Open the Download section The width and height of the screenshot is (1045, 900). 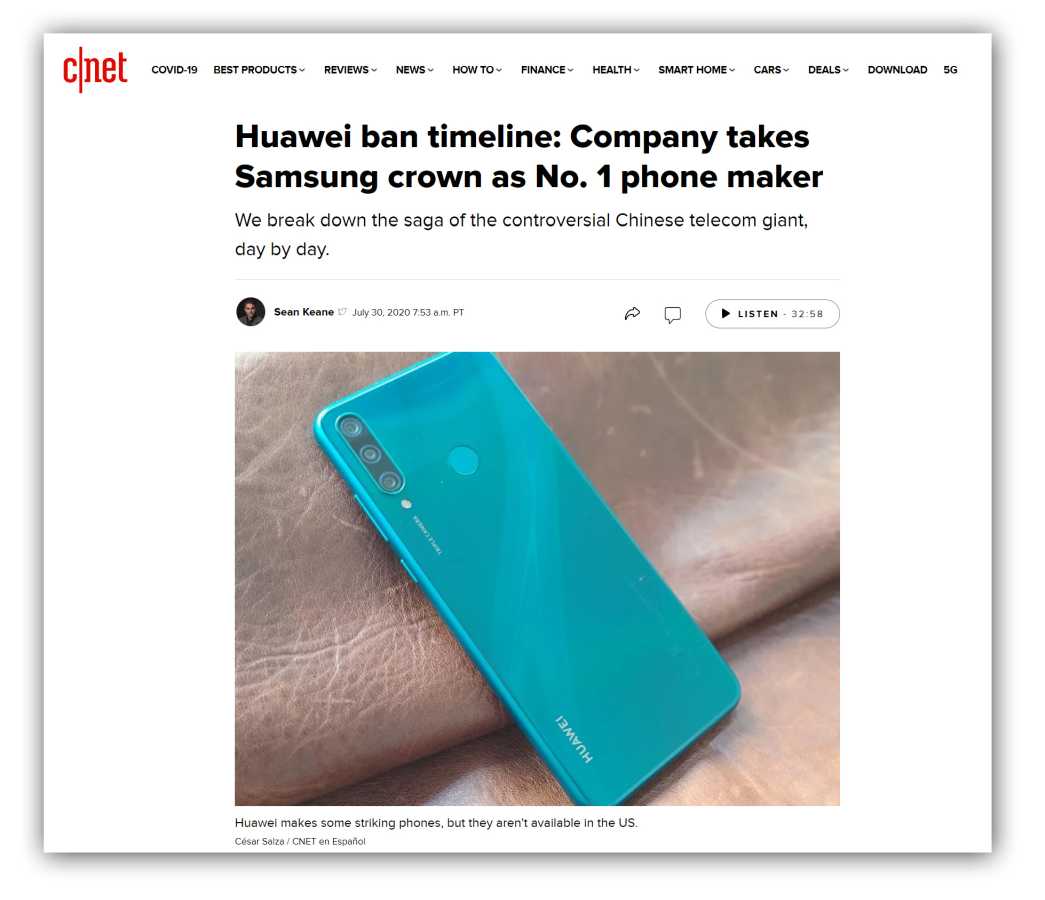[x=897, y=70]
